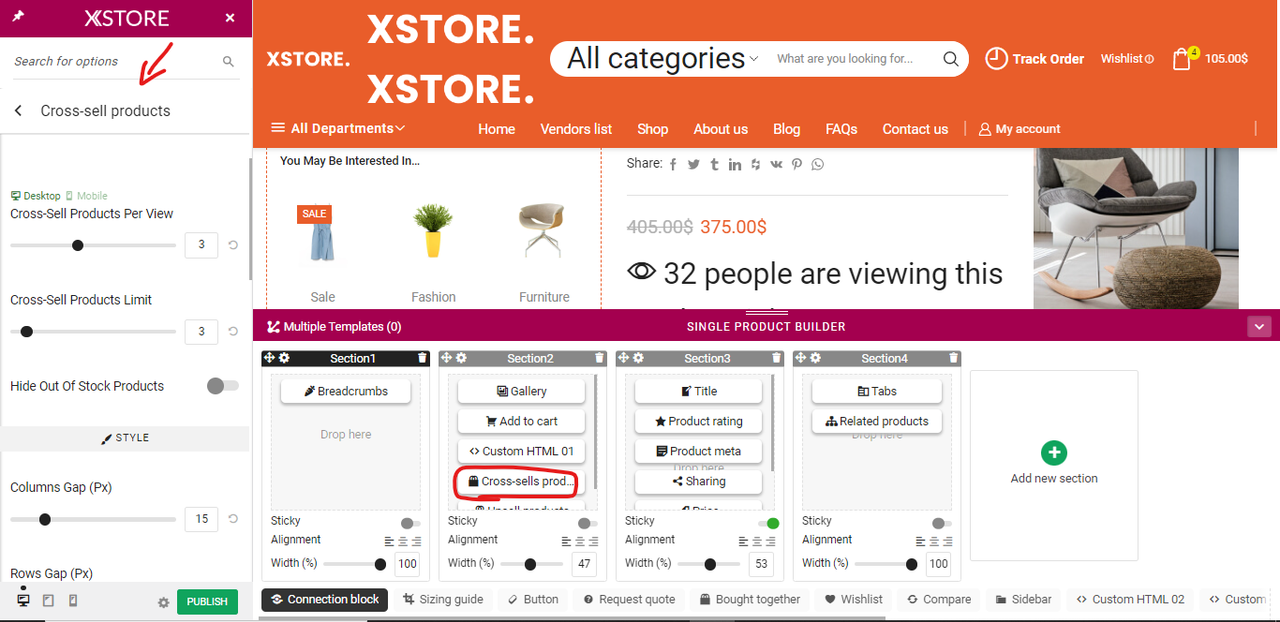Share on Twitter icon
The width and height of the screenshot is (1280, 622).
click(x=693, y=164)
